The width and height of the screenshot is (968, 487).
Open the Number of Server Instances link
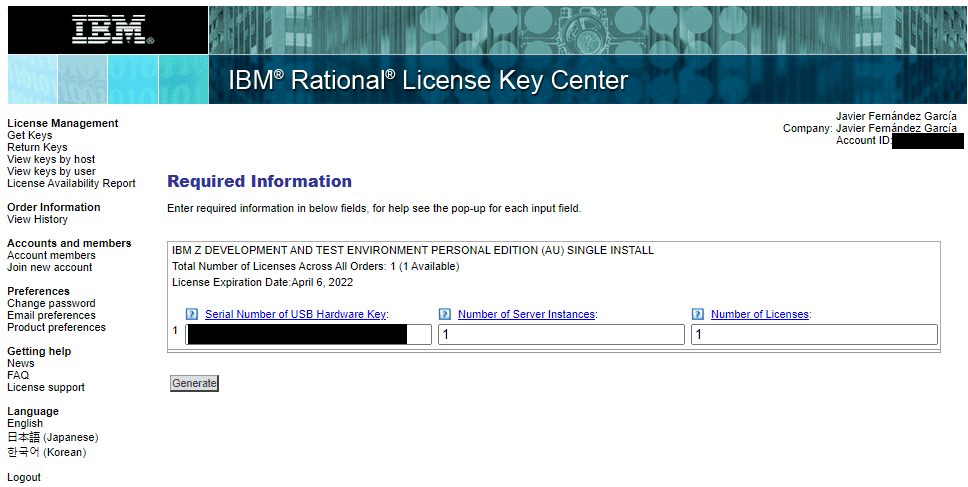tap(526, 314)
